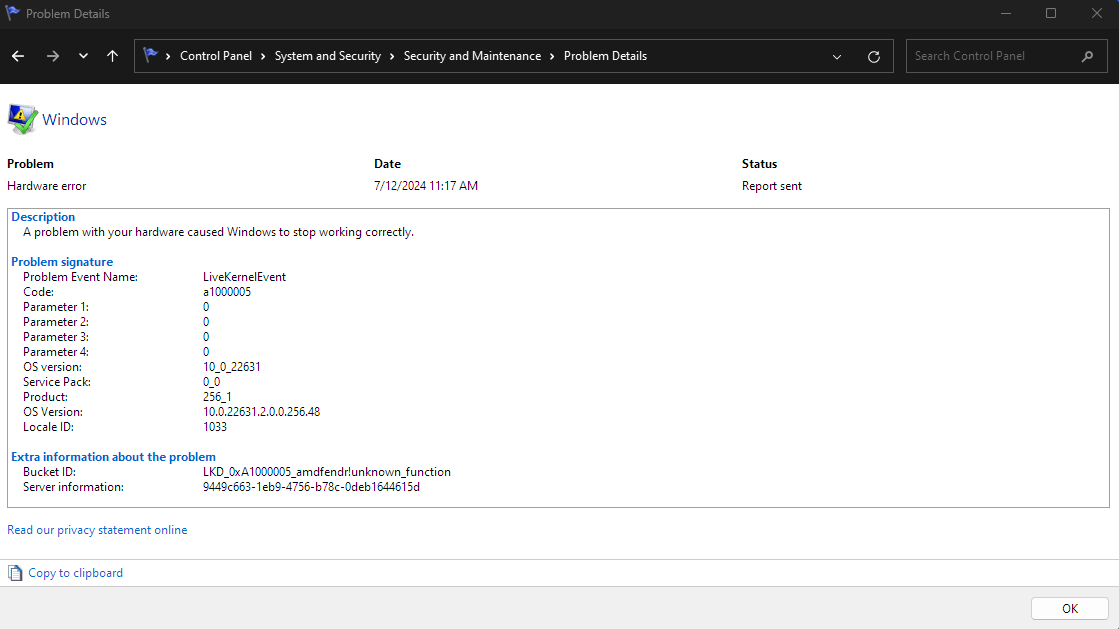Click the hardware problem description sentence
The image size is (1119, 629).
pyautogui.click(x=218, y=232)
